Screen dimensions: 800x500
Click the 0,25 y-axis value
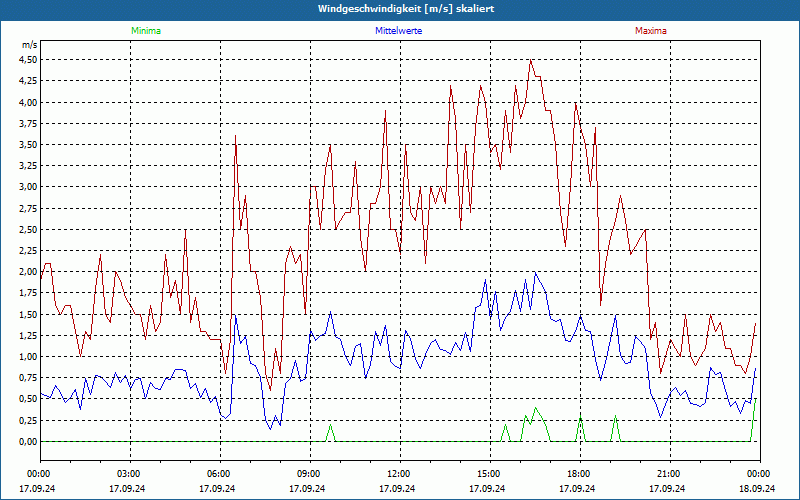(x=28, y=420)
